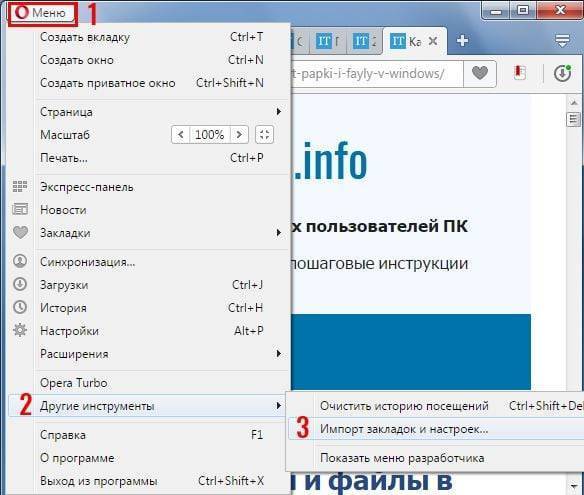Click the address bar URL field
This screenshot has height=495, width=584.
click(x=377, y=73)
